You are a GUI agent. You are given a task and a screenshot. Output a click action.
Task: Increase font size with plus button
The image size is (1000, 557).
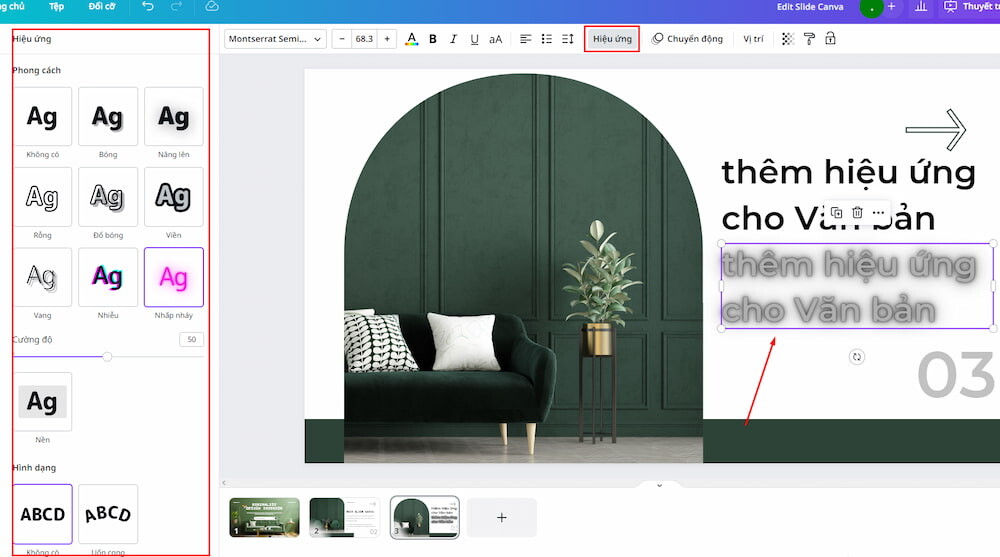[x=386, y=39]
